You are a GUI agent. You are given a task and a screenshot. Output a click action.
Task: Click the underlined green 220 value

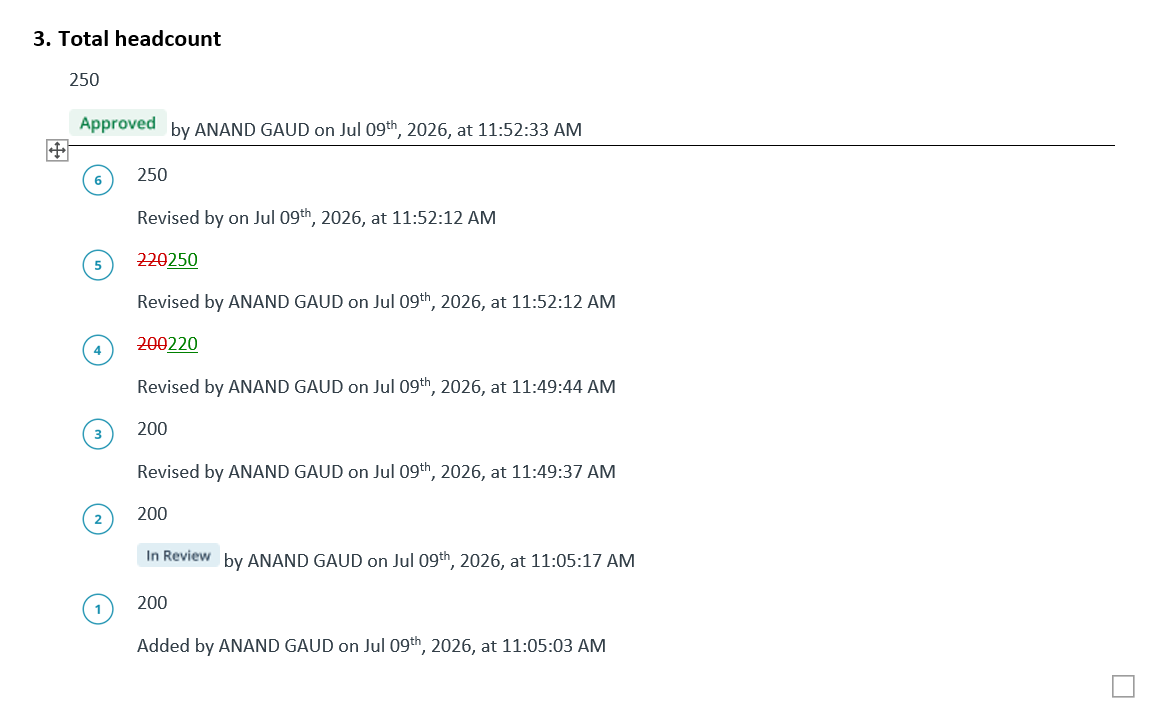(x=183, y=345)
